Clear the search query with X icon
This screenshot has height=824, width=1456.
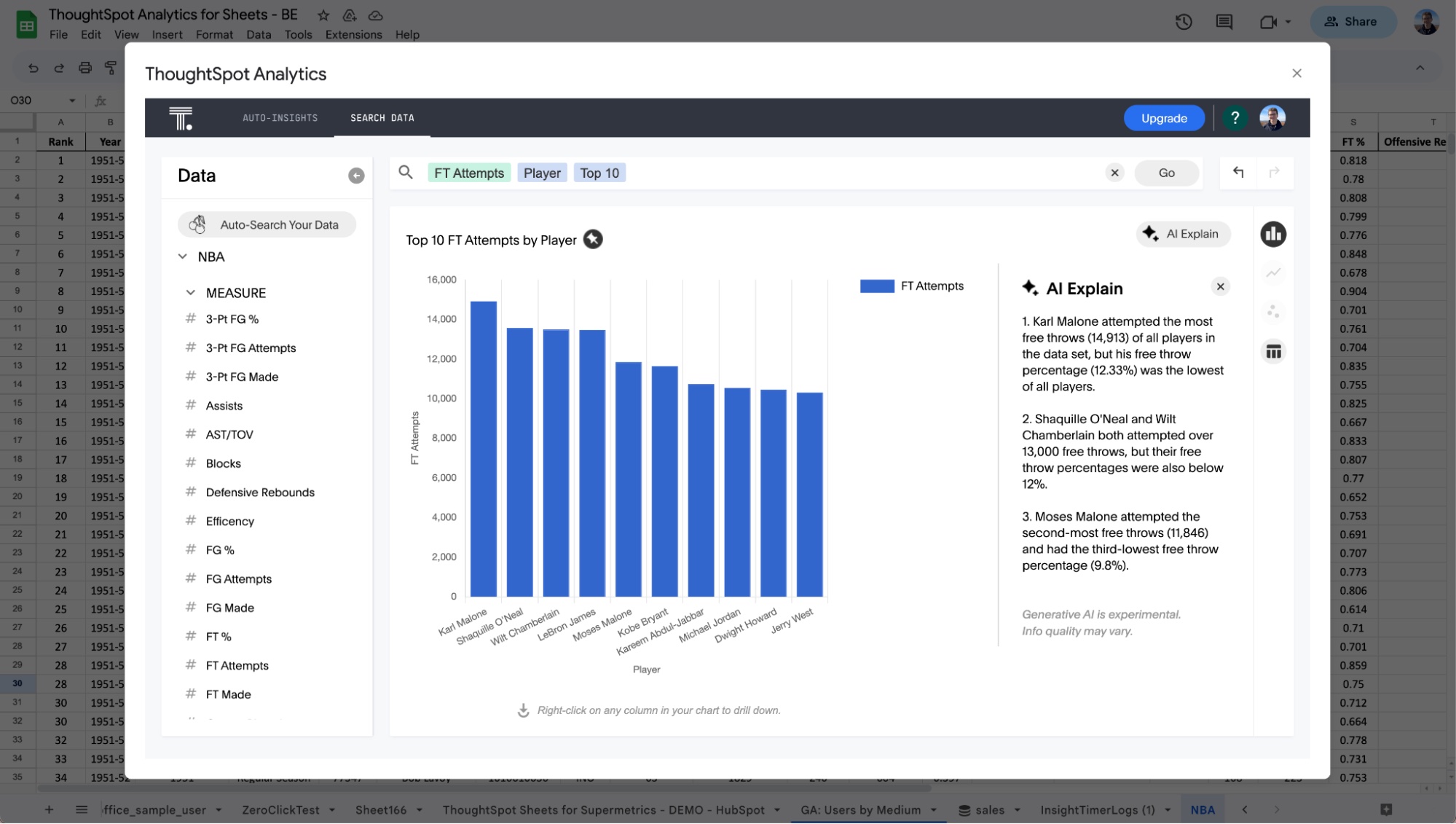(1114, 173)
